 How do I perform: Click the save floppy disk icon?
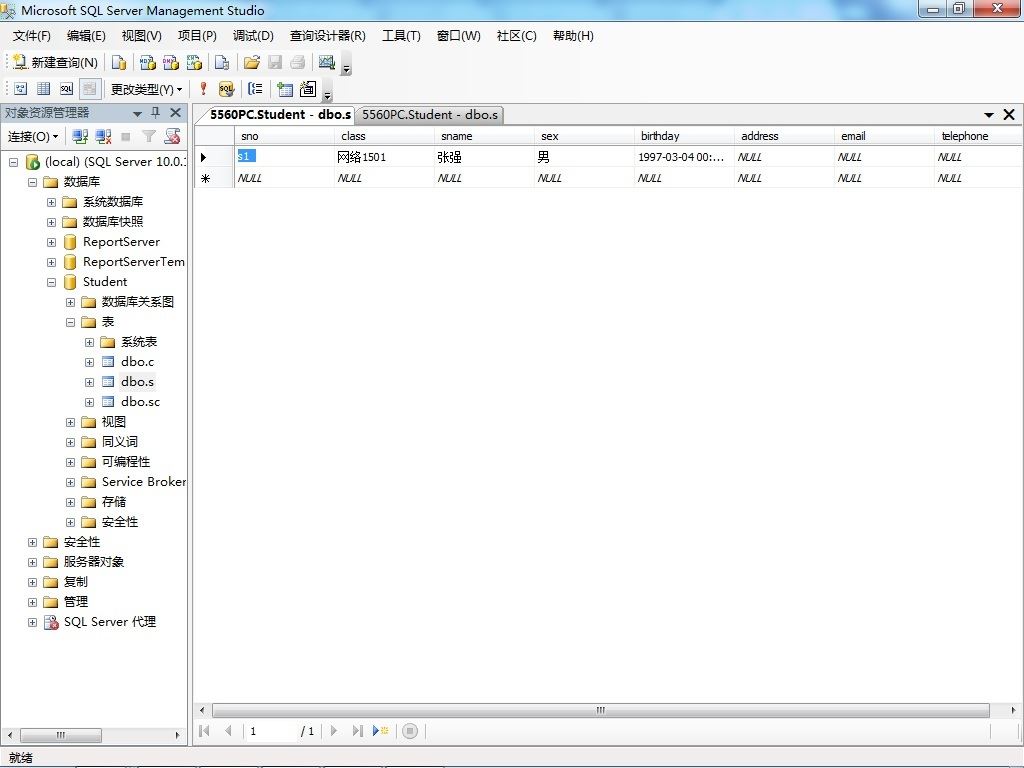tap(275, 63)
